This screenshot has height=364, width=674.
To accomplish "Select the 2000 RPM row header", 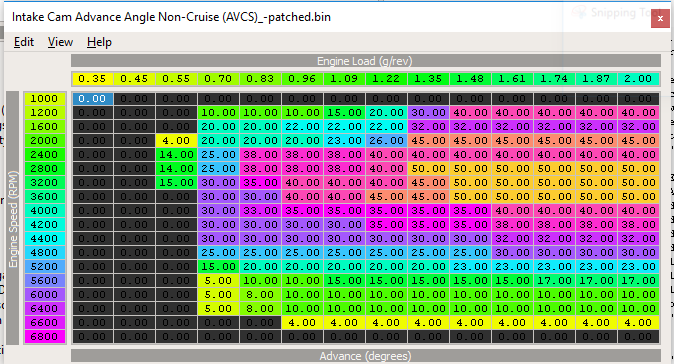I will pos(44,141).
